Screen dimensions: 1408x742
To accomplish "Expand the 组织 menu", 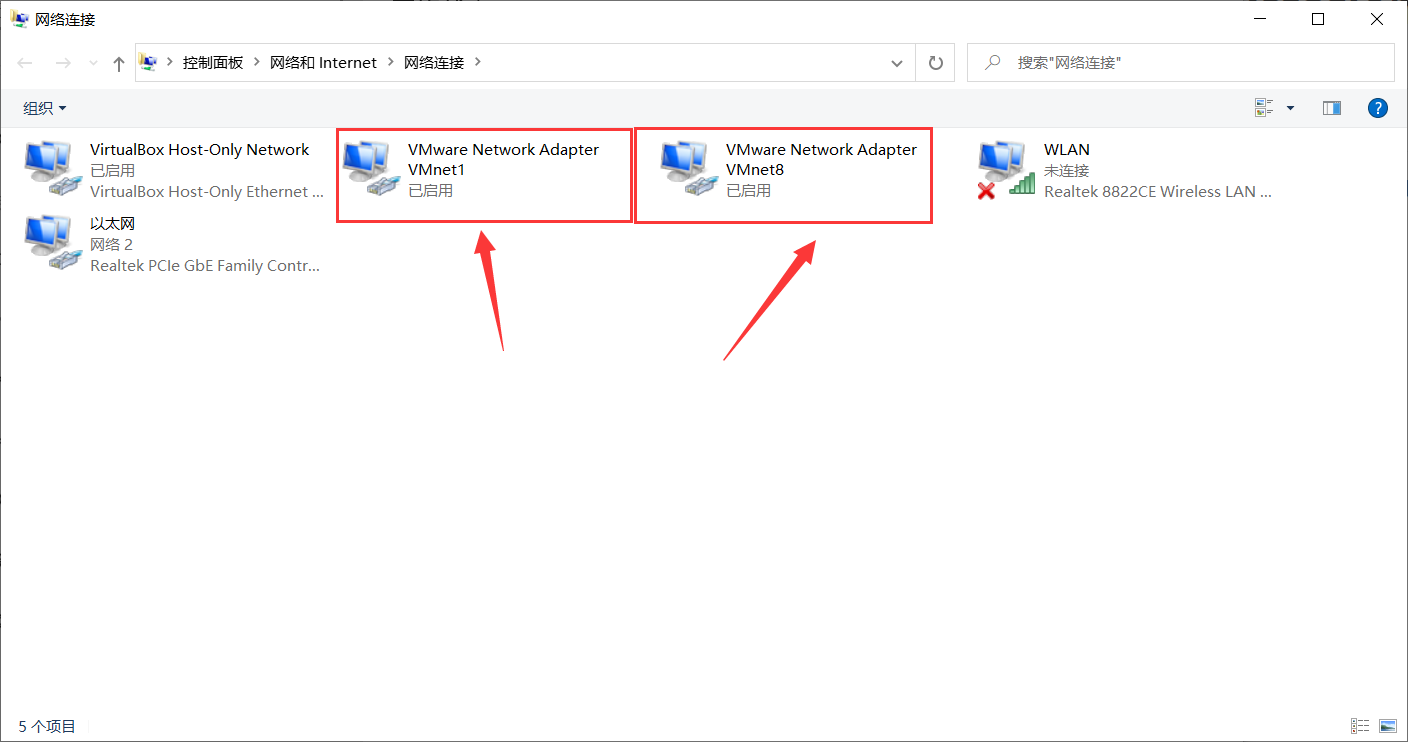I will [x=44, y=107].
